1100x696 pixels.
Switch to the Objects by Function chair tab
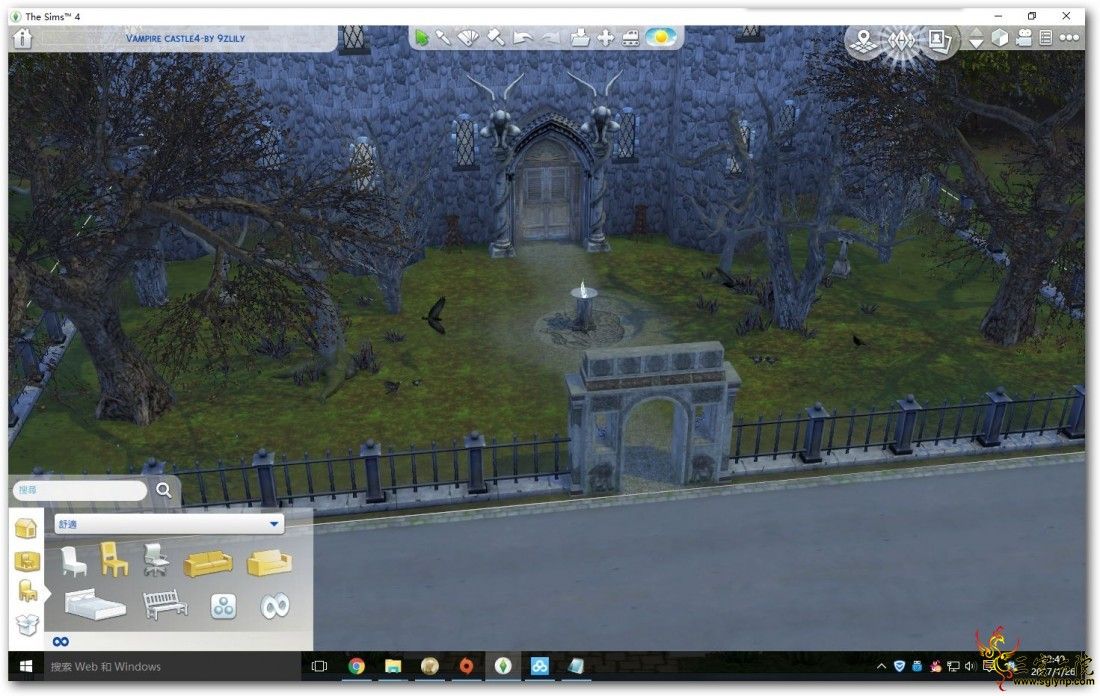coord(27,591)
